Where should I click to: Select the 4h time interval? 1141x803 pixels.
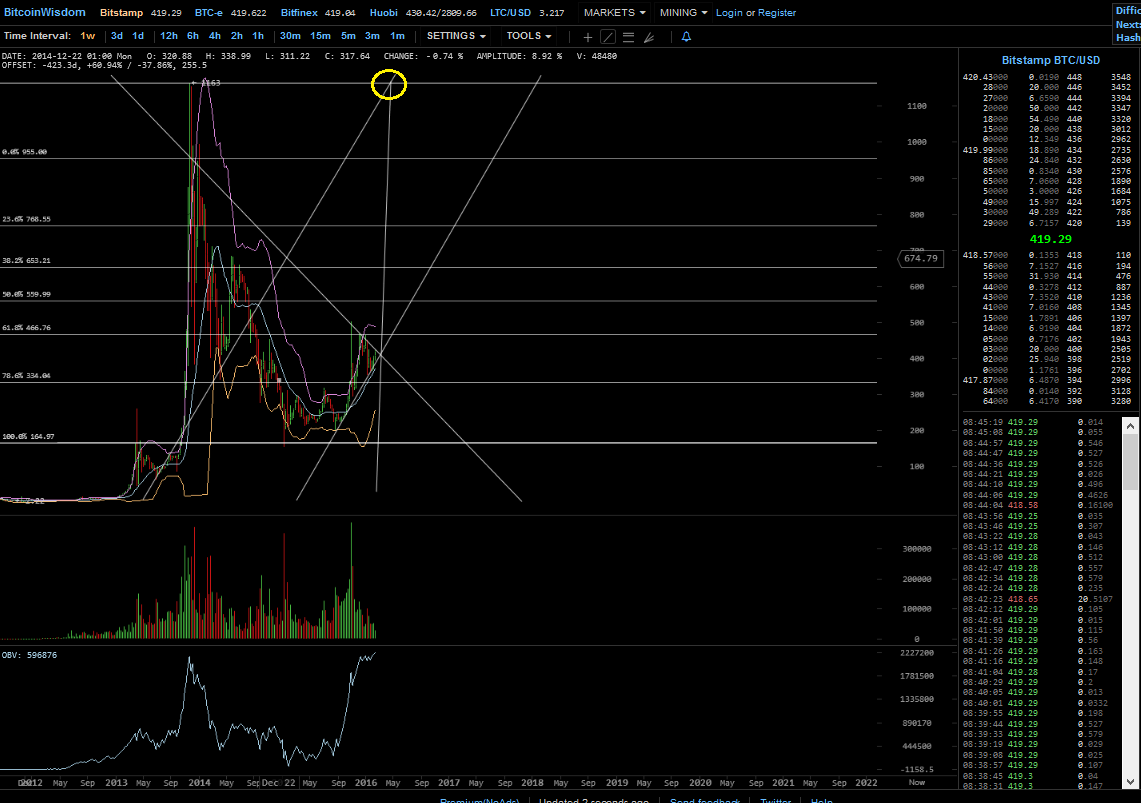[x=215, y=36]
